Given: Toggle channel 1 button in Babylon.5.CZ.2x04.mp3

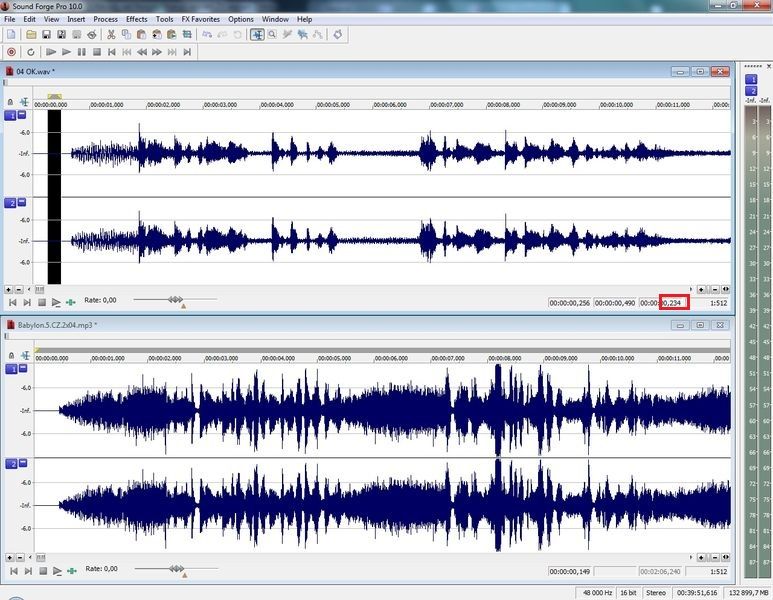Looking at the screenshot, I should pyautogui.click(x=11, y=369).
